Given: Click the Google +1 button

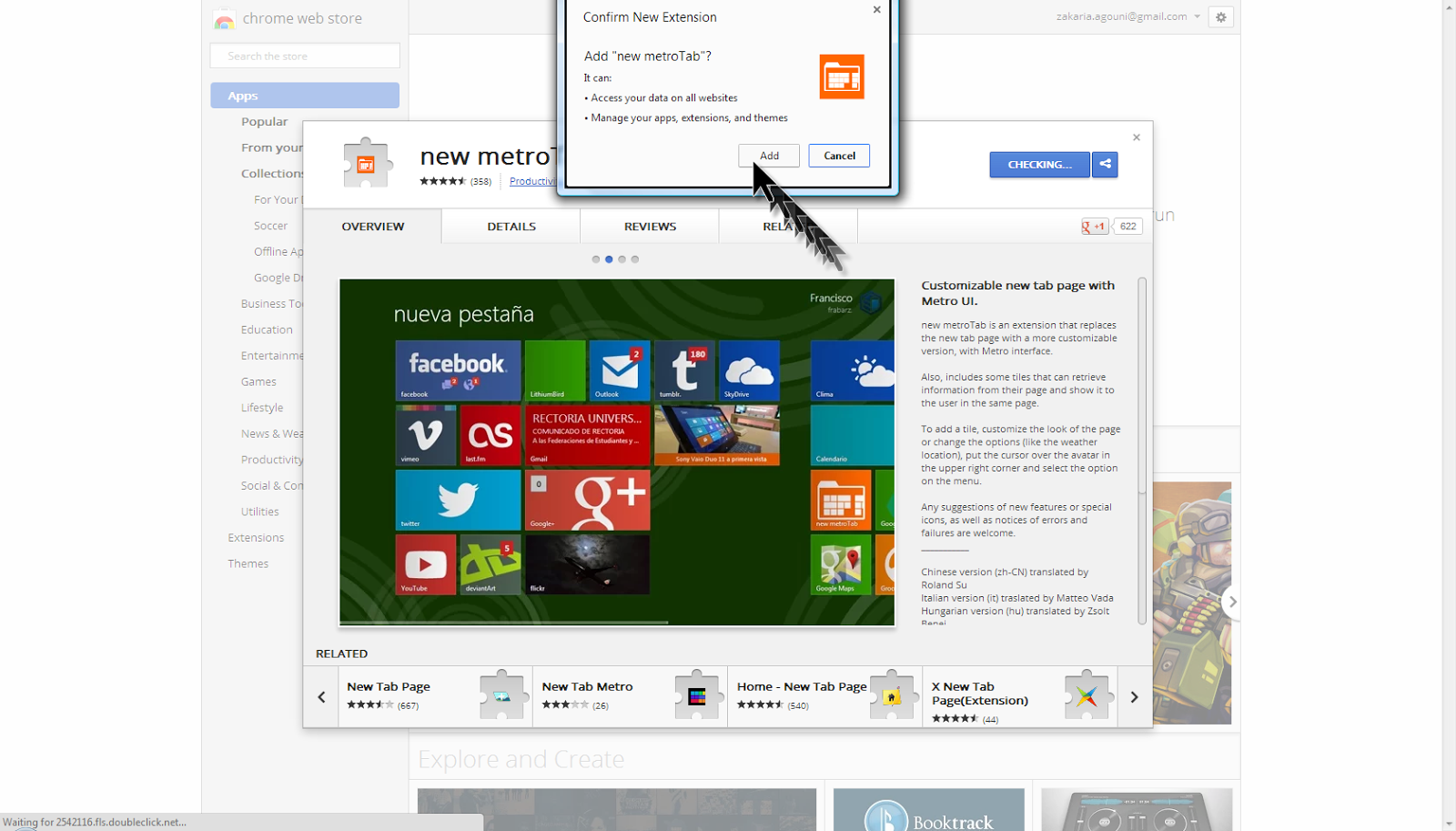Looking at the screenshot, I should (1095, 227).
